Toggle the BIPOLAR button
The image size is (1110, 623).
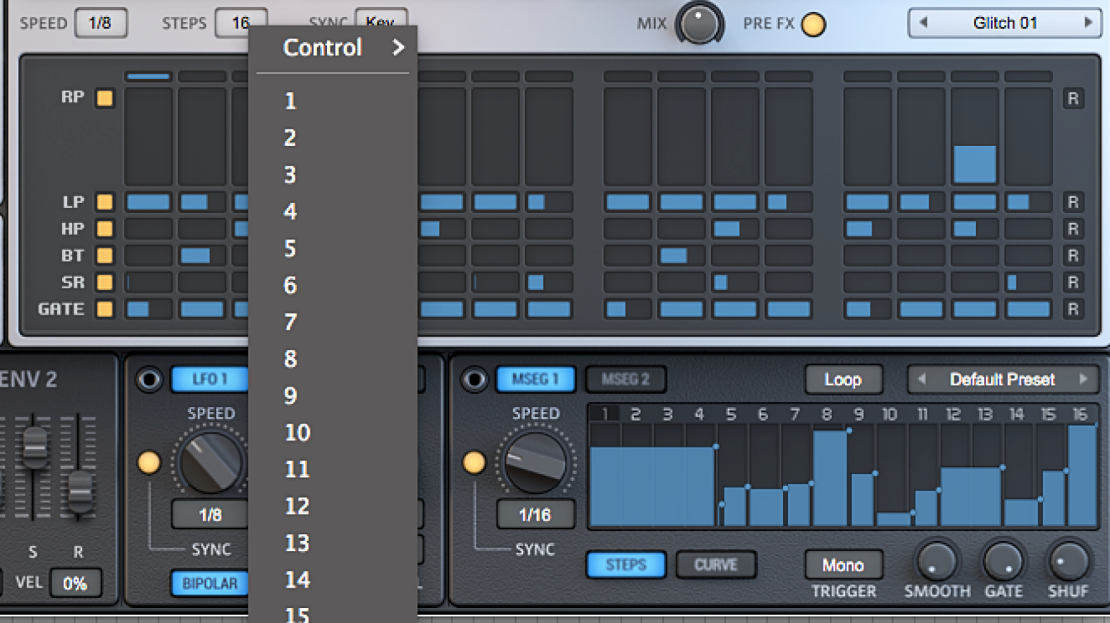coord(210,583)
